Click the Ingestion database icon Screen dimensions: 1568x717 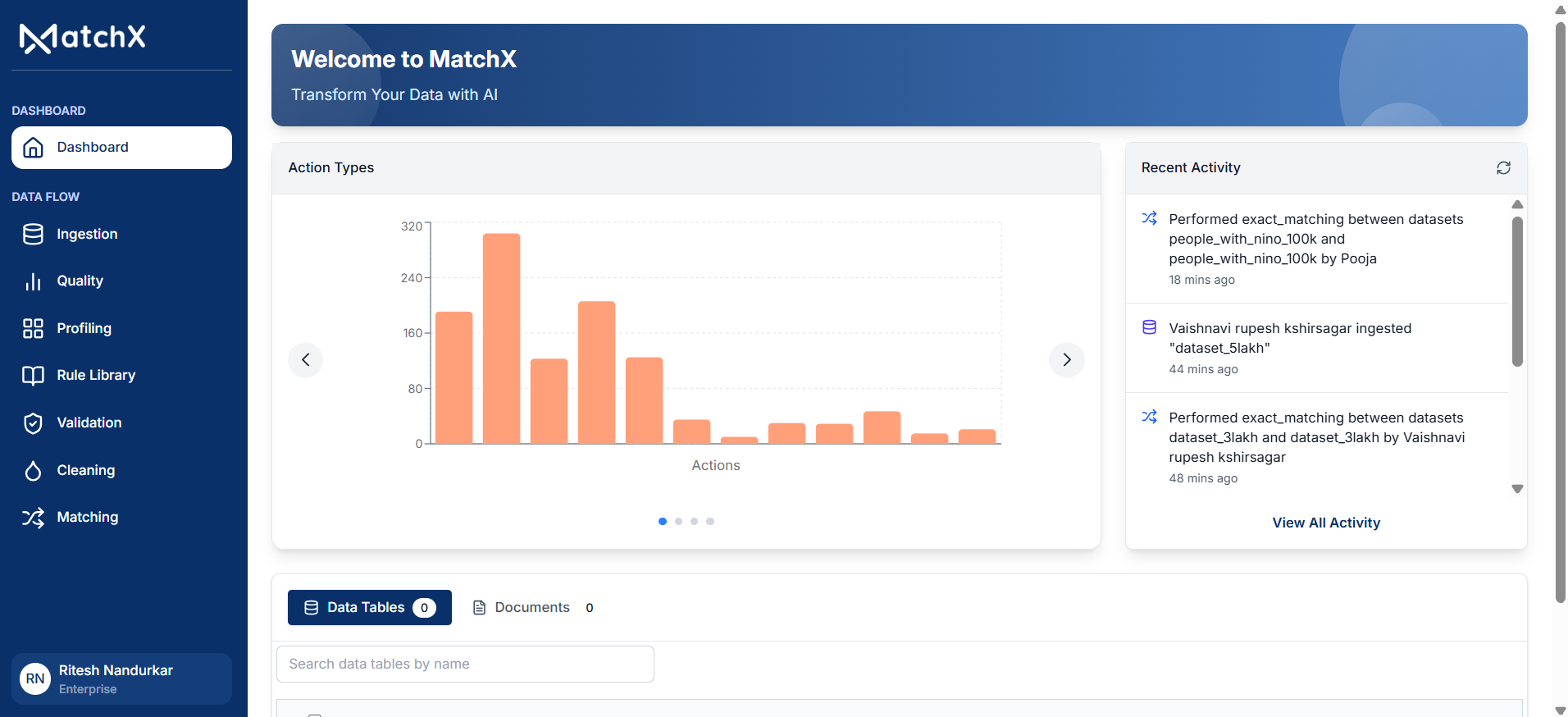(x=33, y=235)
